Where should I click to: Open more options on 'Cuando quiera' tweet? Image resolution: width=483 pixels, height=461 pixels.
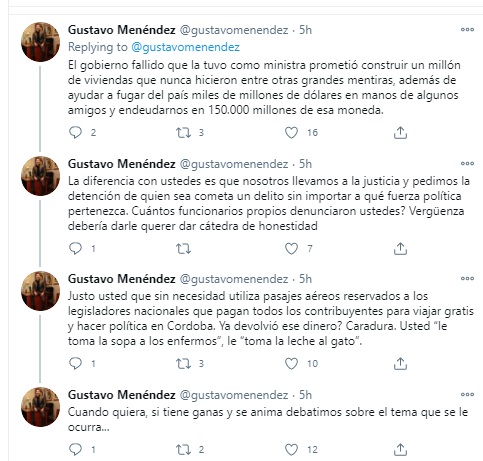coord(467,394)
